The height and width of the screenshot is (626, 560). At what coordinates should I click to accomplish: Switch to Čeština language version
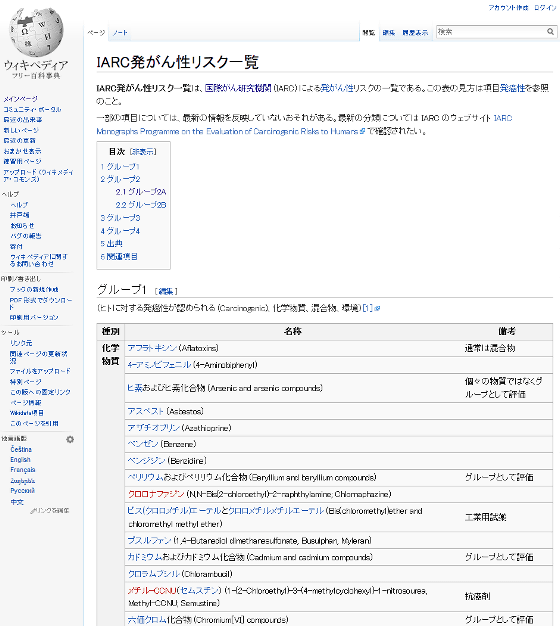coord(21,449)
